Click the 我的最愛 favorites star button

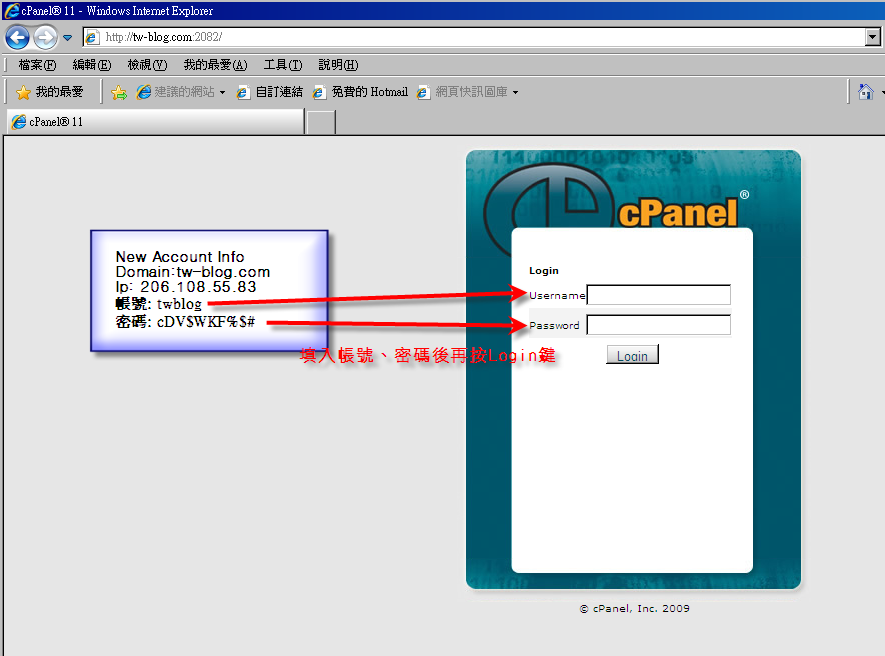[x=50, y=91]
